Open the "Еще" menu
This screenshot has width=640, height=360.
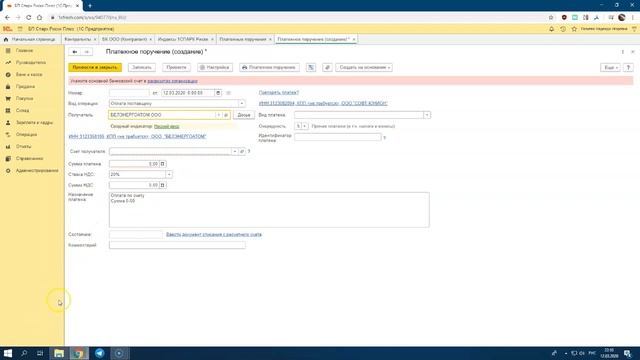610,67
